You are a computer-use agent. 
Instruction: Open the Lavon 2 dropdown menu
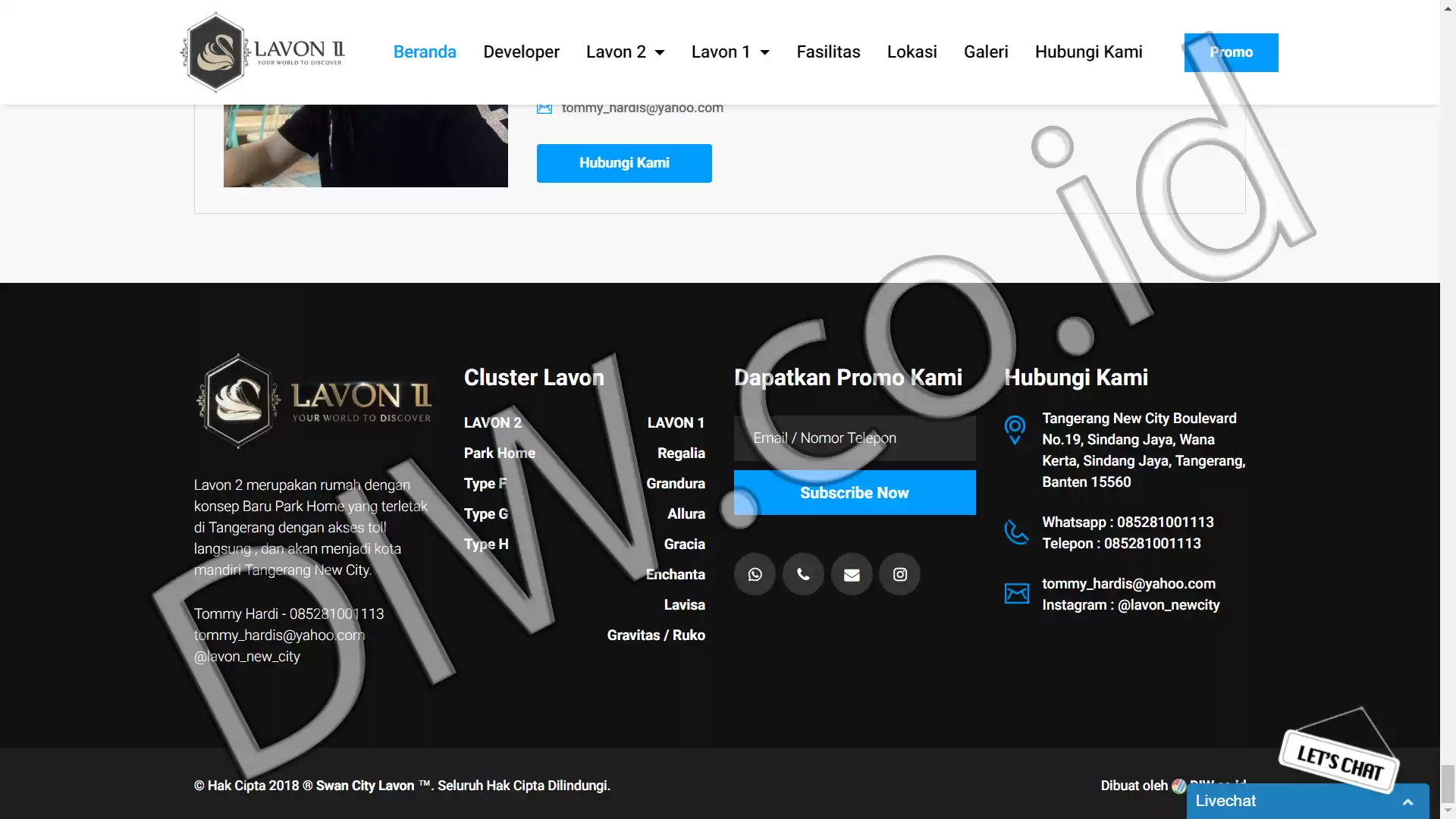[x=625, y=52]
